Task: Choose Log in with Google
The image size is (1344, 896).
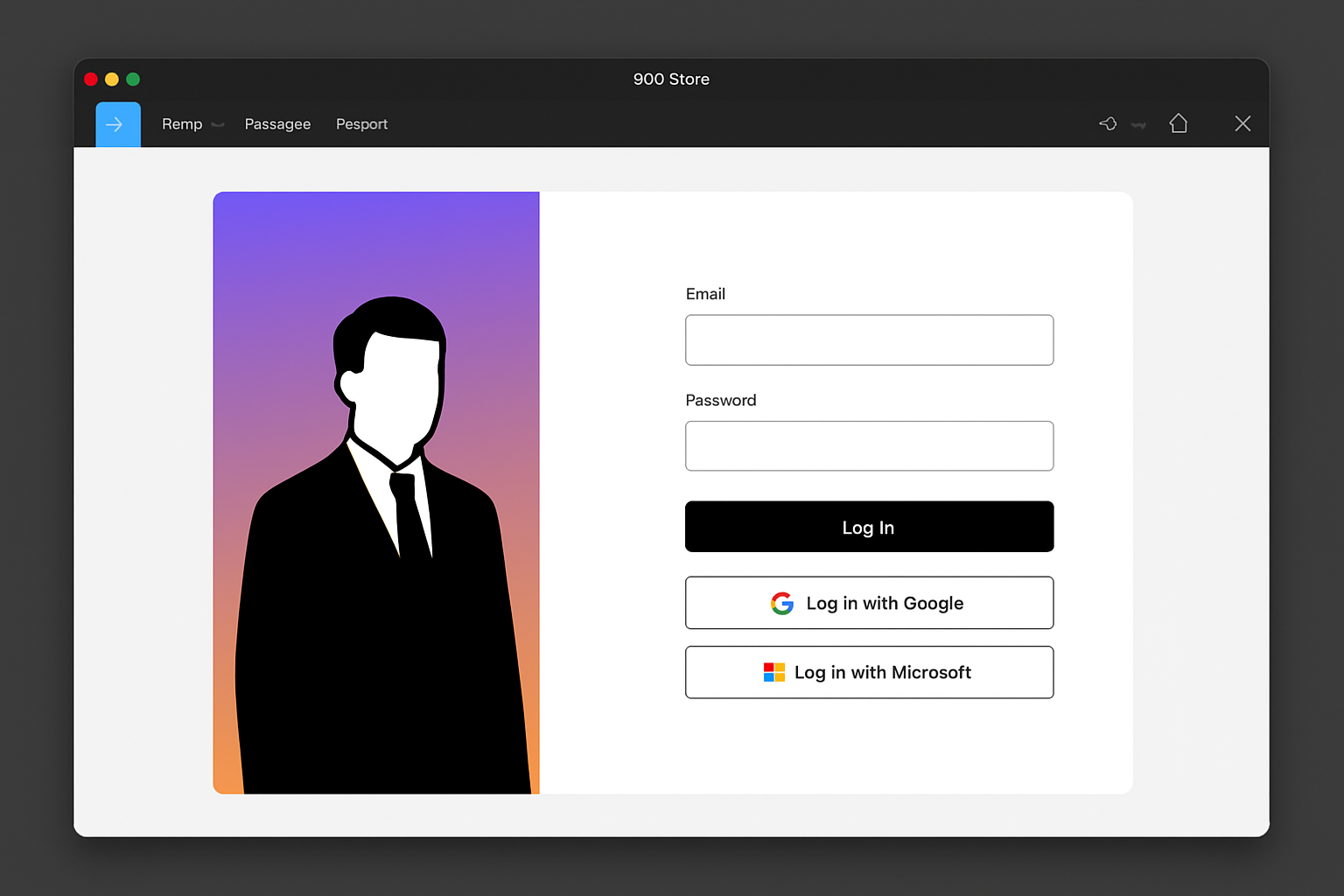Action: [869, 603]
